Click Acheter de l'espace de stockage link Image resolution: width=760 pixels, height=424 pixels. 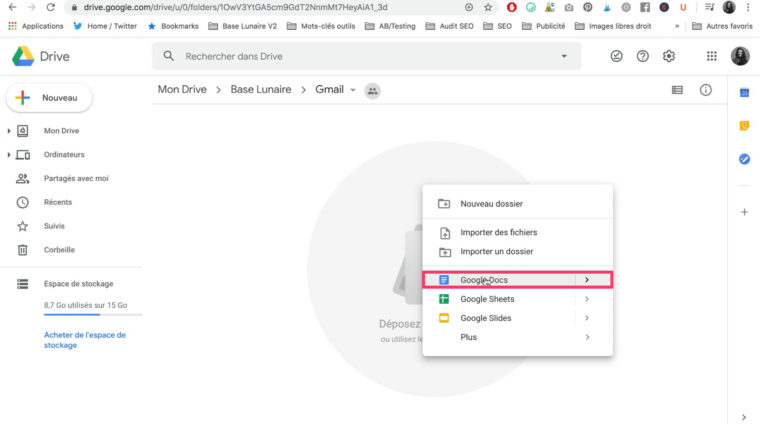(85, 340)
